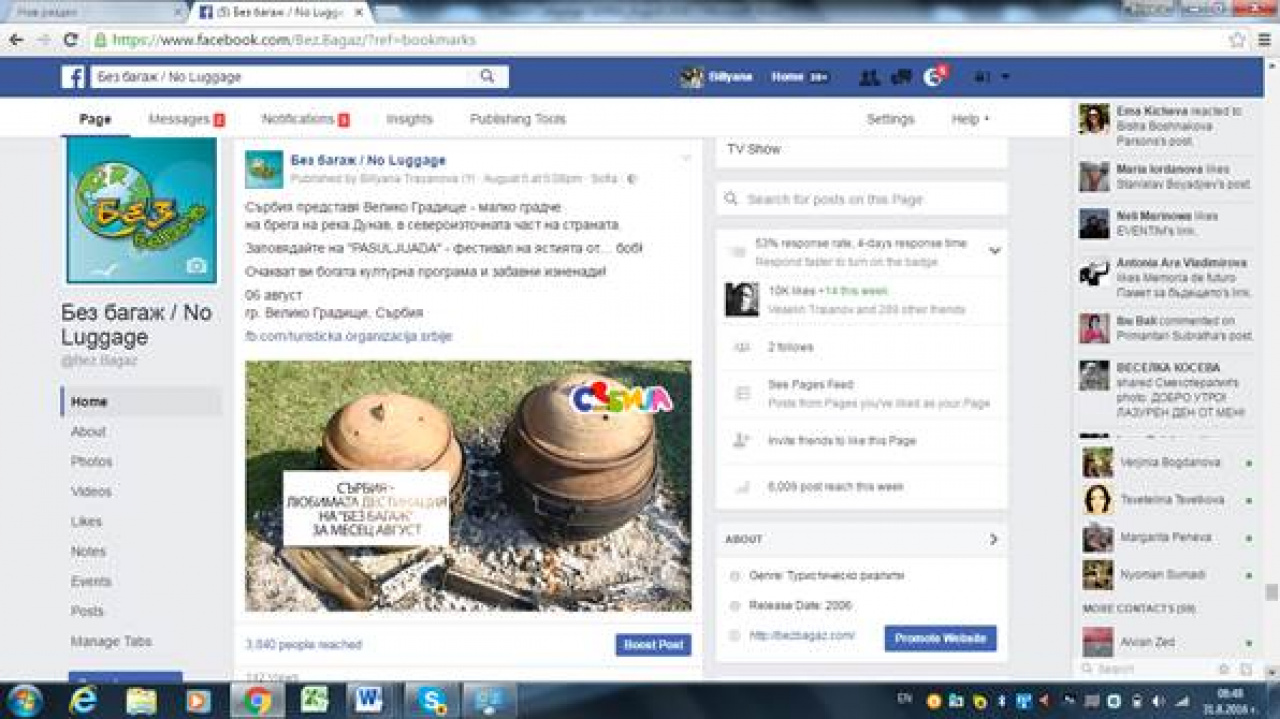Open the Insights tab
The height and width of the screenshot is (719, 1280).
coord(409,119)
